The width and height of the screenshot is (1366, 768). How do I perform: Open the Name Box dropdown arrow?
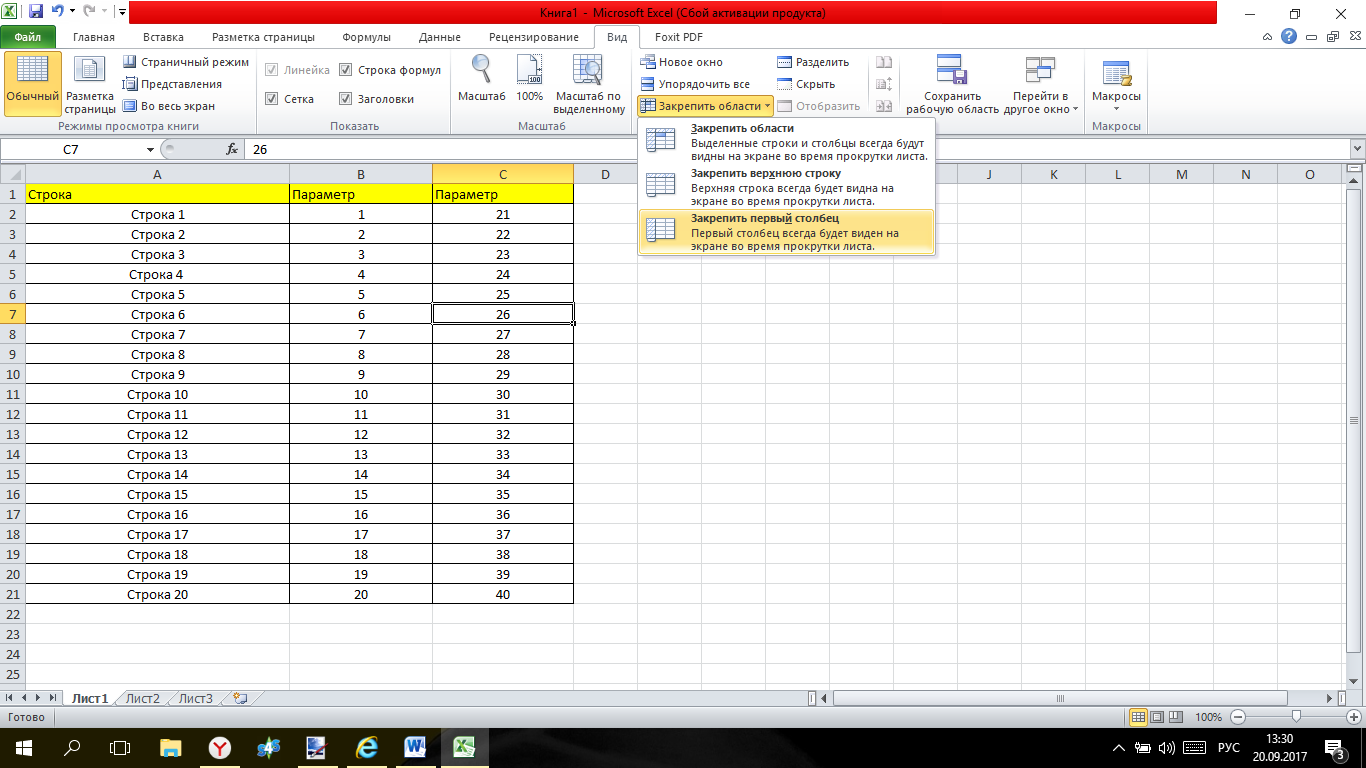coord(150,149)
